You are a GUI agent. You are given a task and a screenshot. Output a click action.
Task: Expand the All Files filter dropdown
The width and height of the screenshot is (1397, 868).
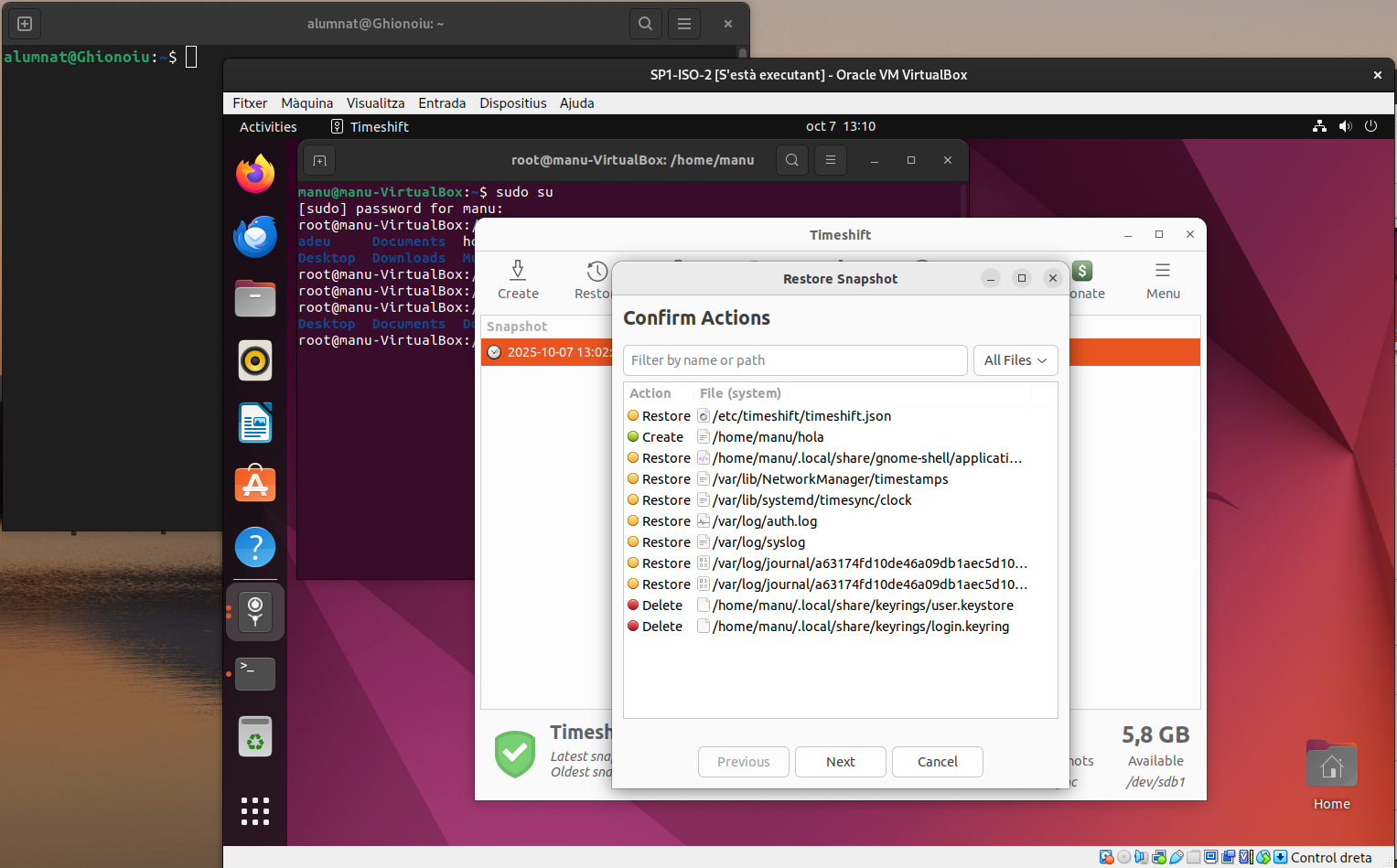point(1015,360)
